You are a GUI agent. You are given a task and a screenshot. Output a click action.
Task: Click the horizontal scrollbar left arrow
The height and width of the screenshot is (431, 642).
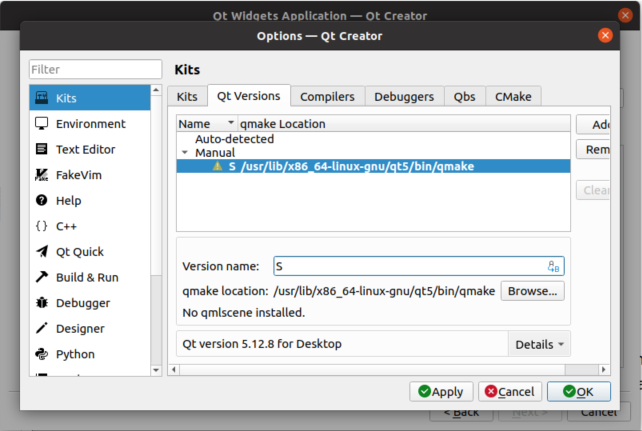click(x=174, y=370)
